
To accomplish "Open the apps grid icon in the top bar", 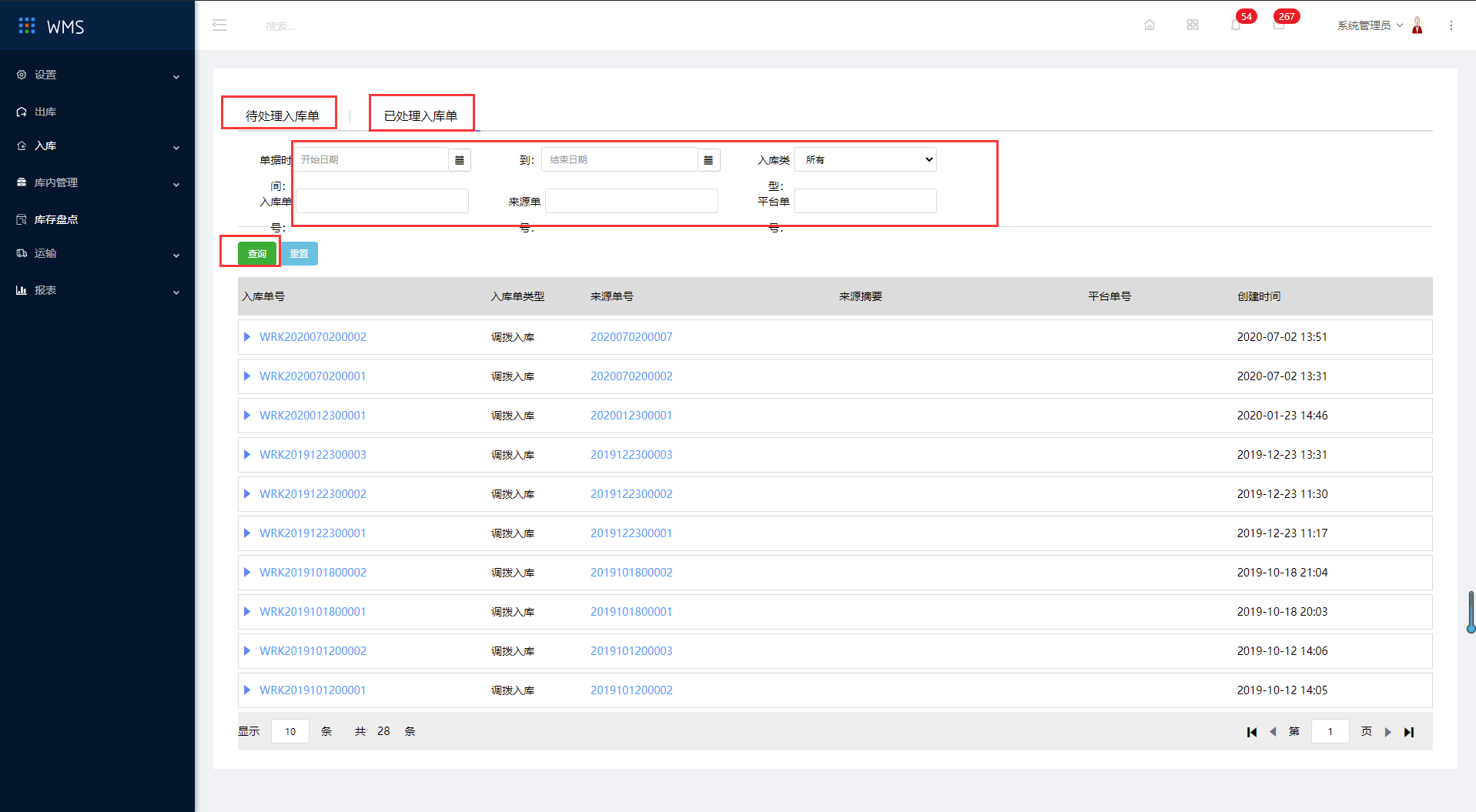I will tap(1193, 25).
